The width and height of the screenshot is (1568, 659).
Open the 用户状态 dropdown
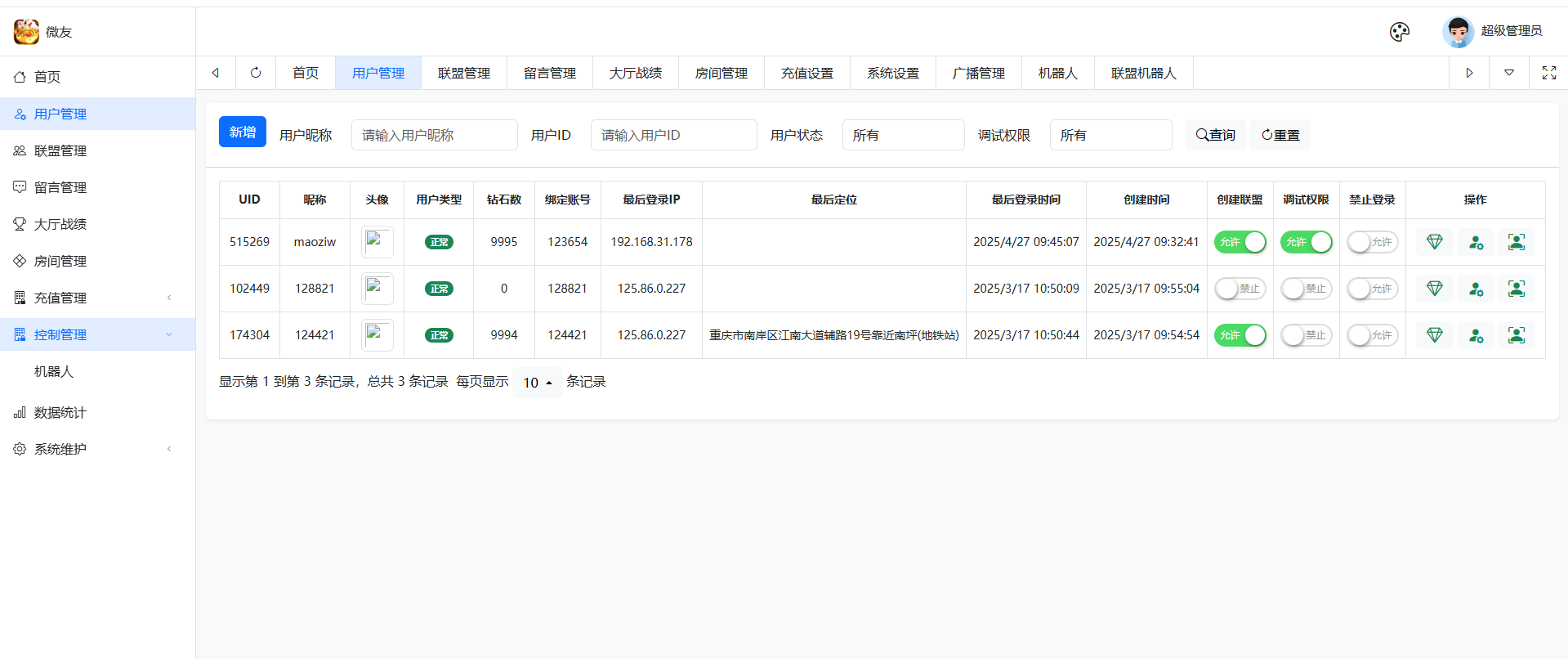(903, 135)
